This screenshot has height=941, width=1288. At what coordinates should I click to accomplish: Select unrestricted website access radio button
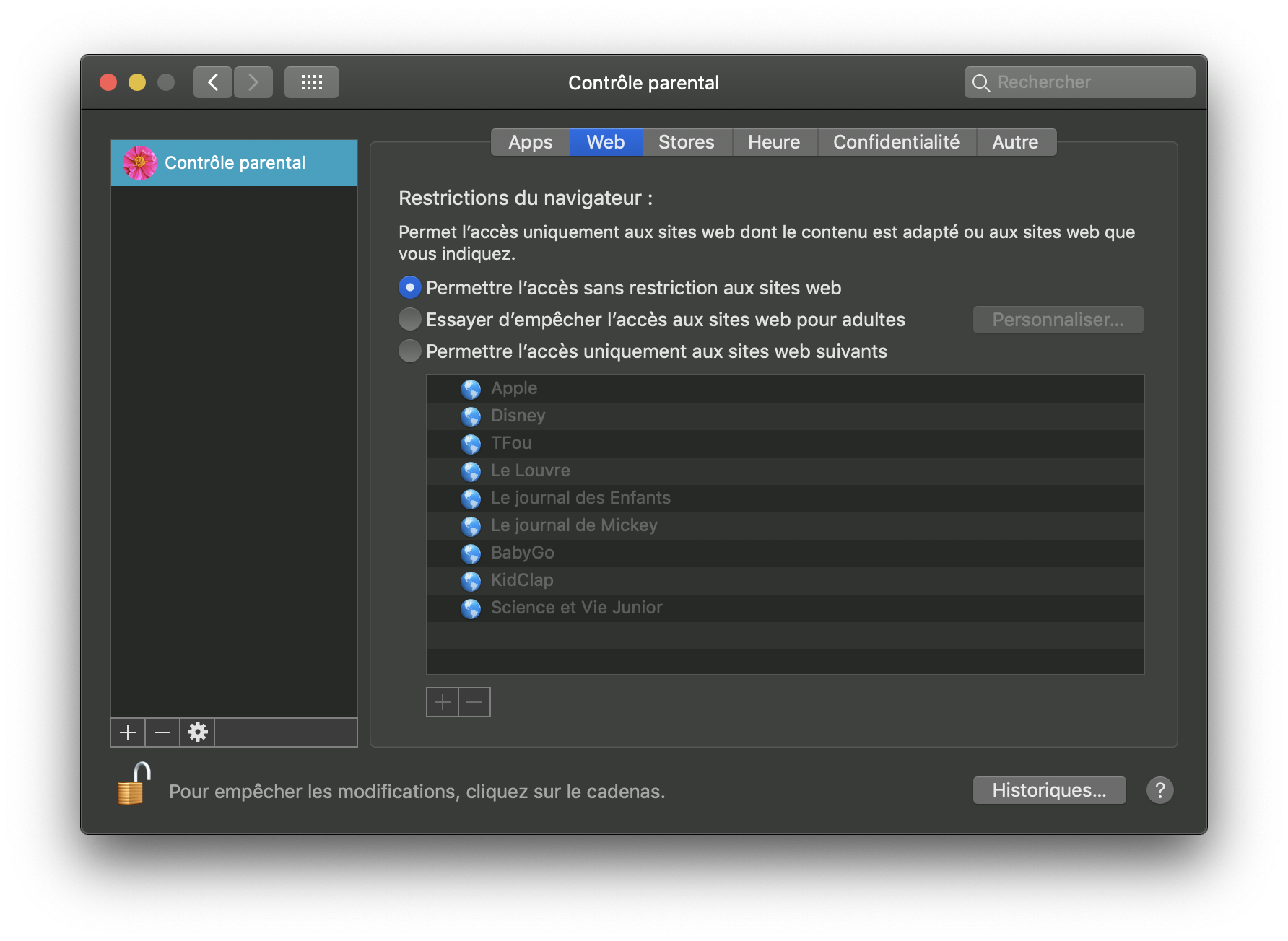(x=410, y=287)
